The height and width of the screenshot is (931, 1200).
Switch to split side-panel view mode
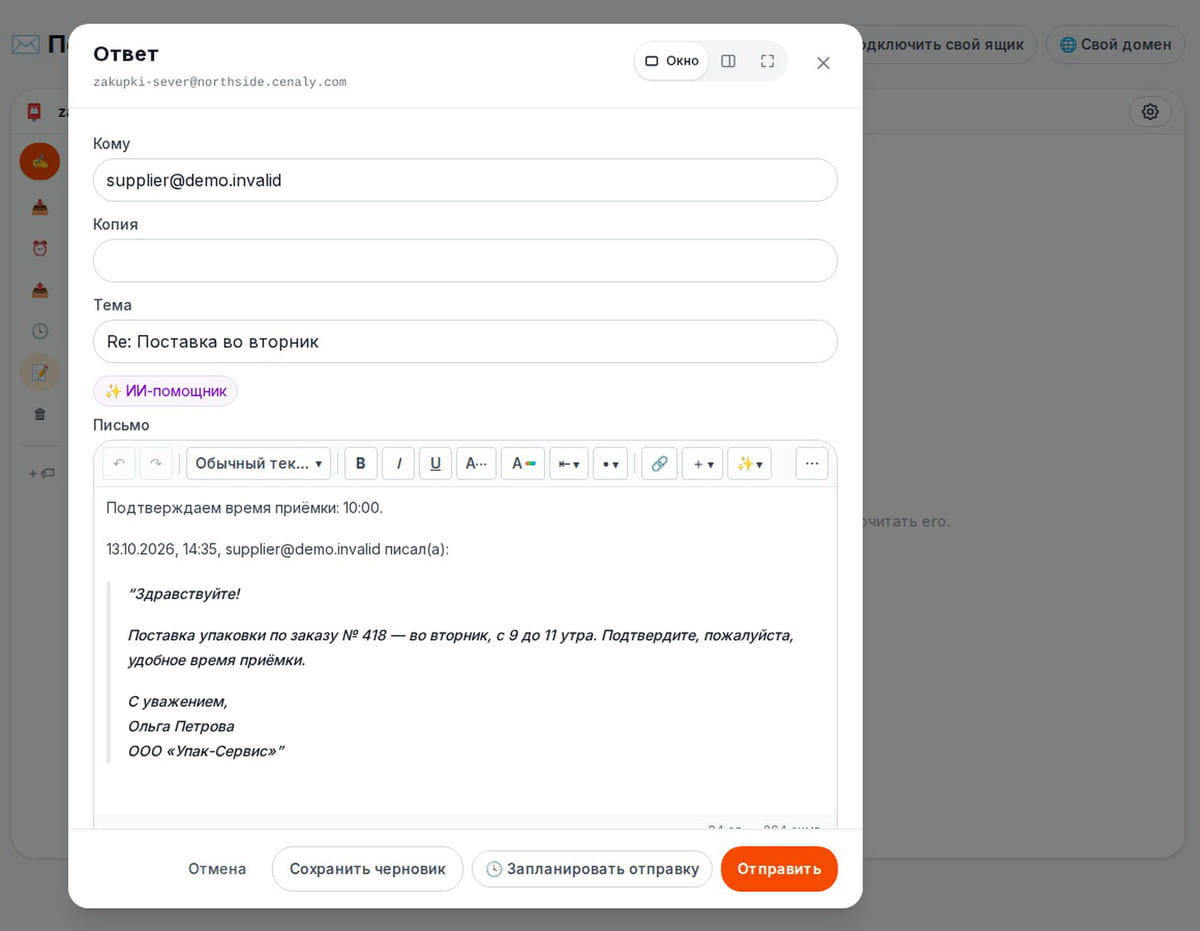pyautogui.click(x=728, y=61)
